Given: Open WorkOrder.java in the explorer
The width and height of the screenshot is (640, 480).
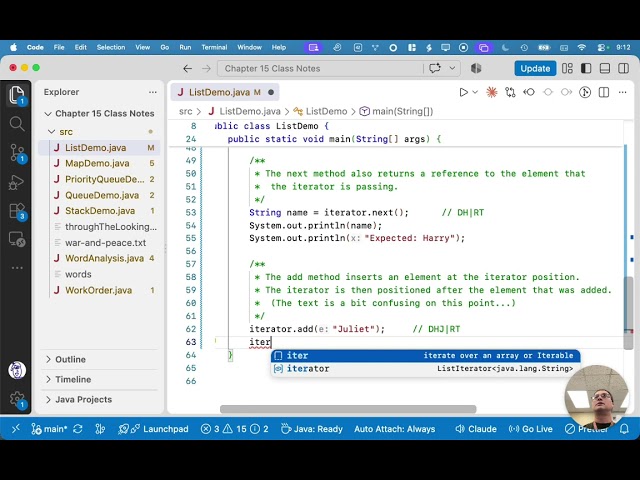Looking at the screenshot, I should (x=99, y=290).
